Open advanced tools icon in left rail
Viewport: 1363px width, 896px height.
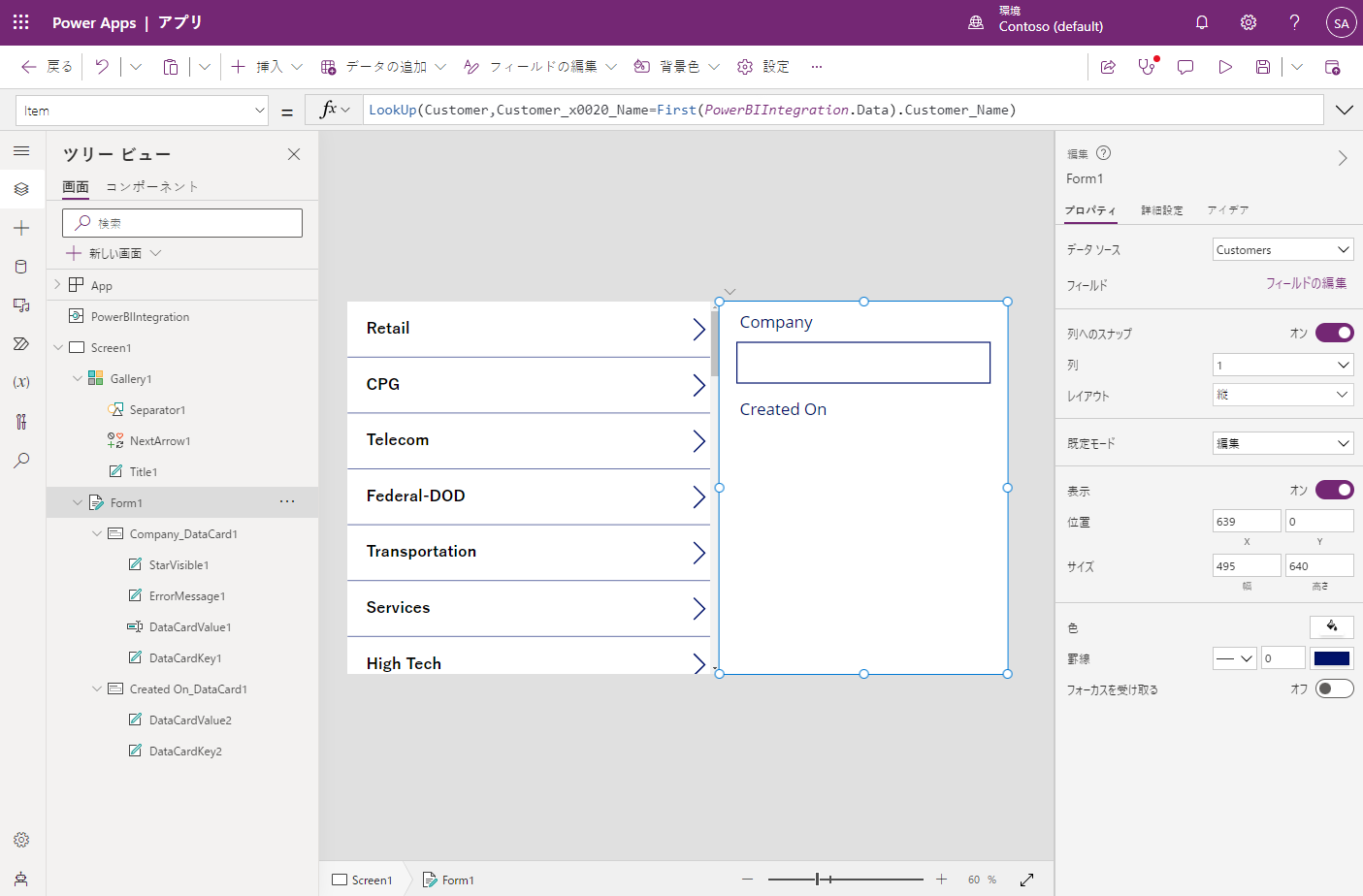21,422
